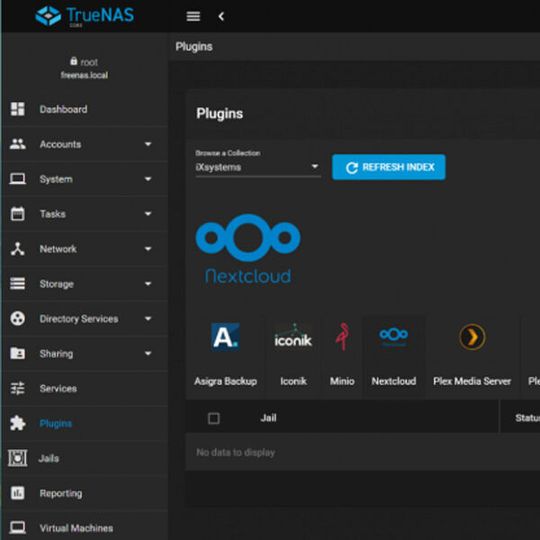Image resolution: width=540 pixels, height=540 pixels.
Task: Expand the Network menu arrow
Action: [x=148, y=249]
